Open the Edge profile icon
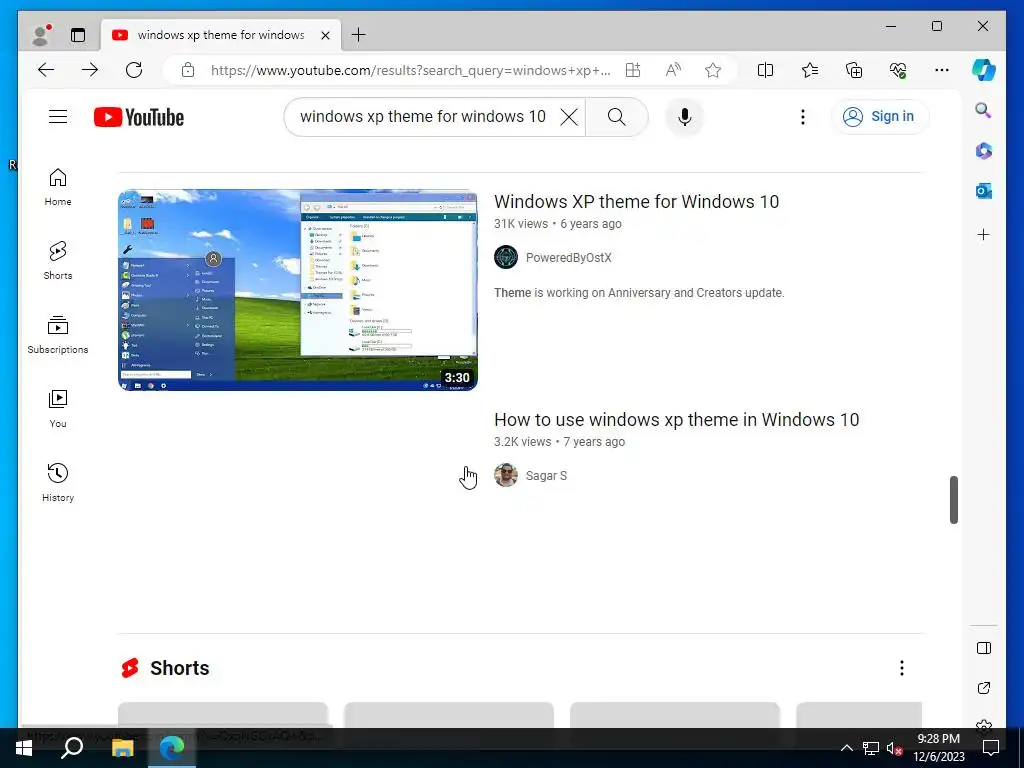The width and height of the screenshot is (1024, 768). (x=41, y=35)
